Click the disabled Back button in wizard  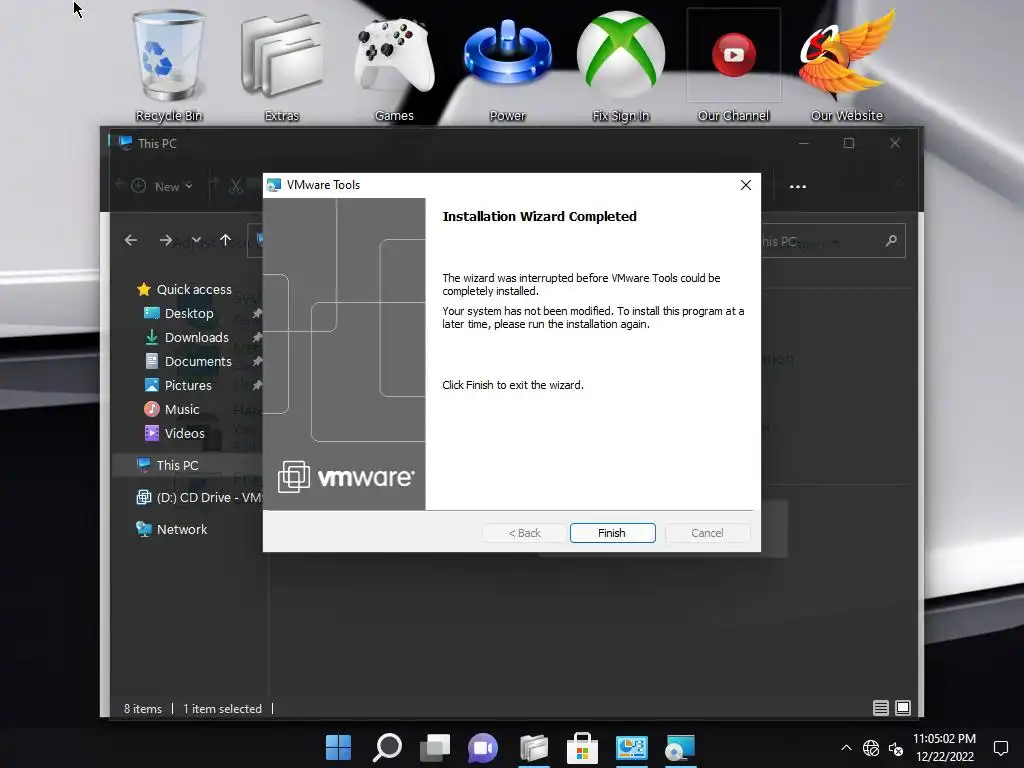pos(524,533)
